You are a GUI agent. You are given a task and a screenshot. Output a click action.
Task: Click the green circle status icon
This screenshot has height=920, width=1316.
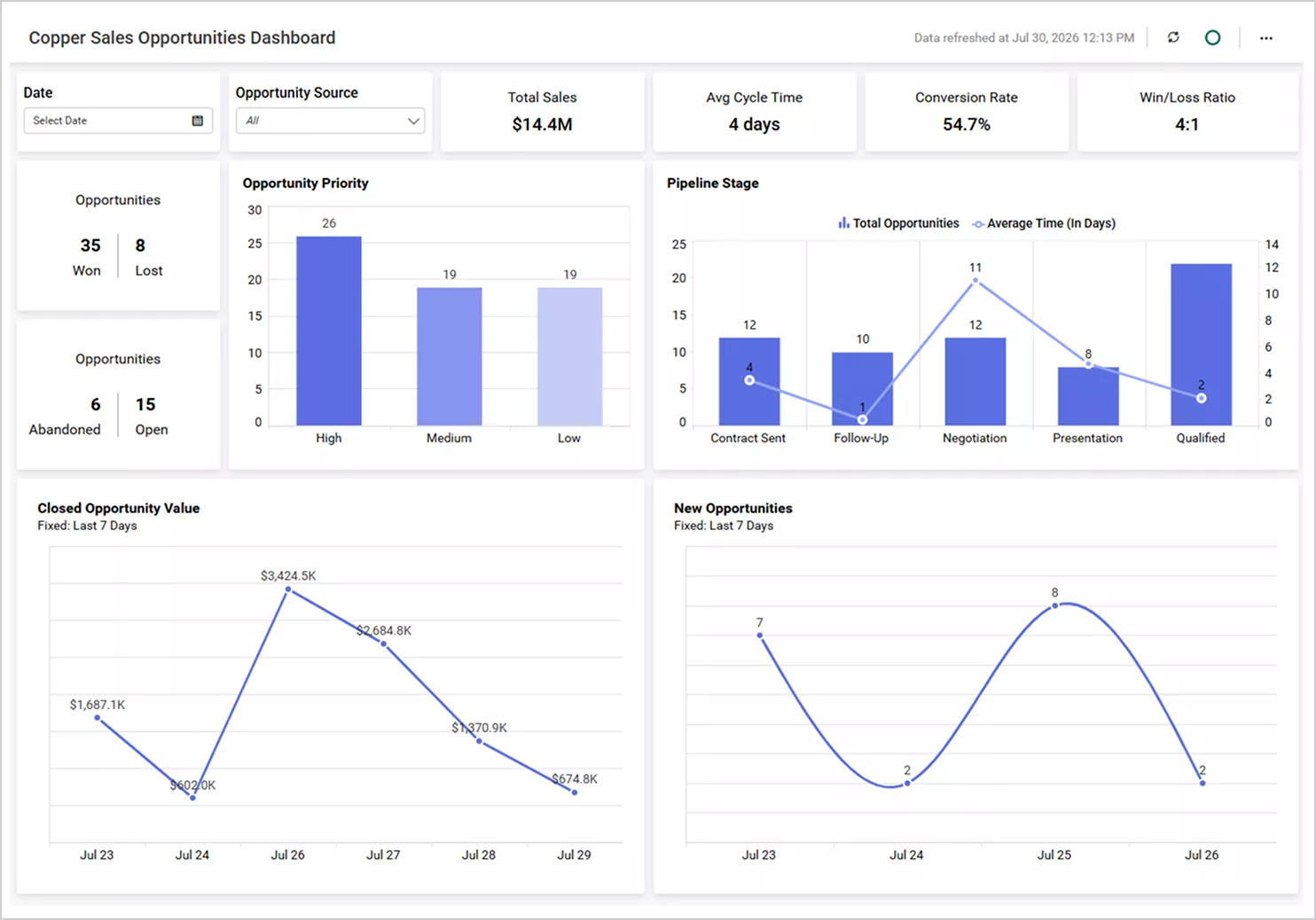click(x=1212, y=37)
